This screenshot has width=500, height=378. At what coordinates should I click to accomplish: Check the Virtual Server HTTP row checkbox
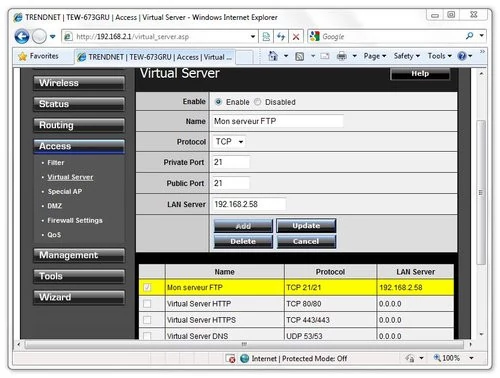[147, 304]
